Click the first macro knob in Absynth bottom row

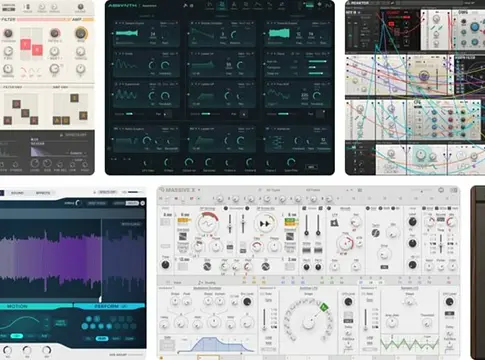(147, 163)
